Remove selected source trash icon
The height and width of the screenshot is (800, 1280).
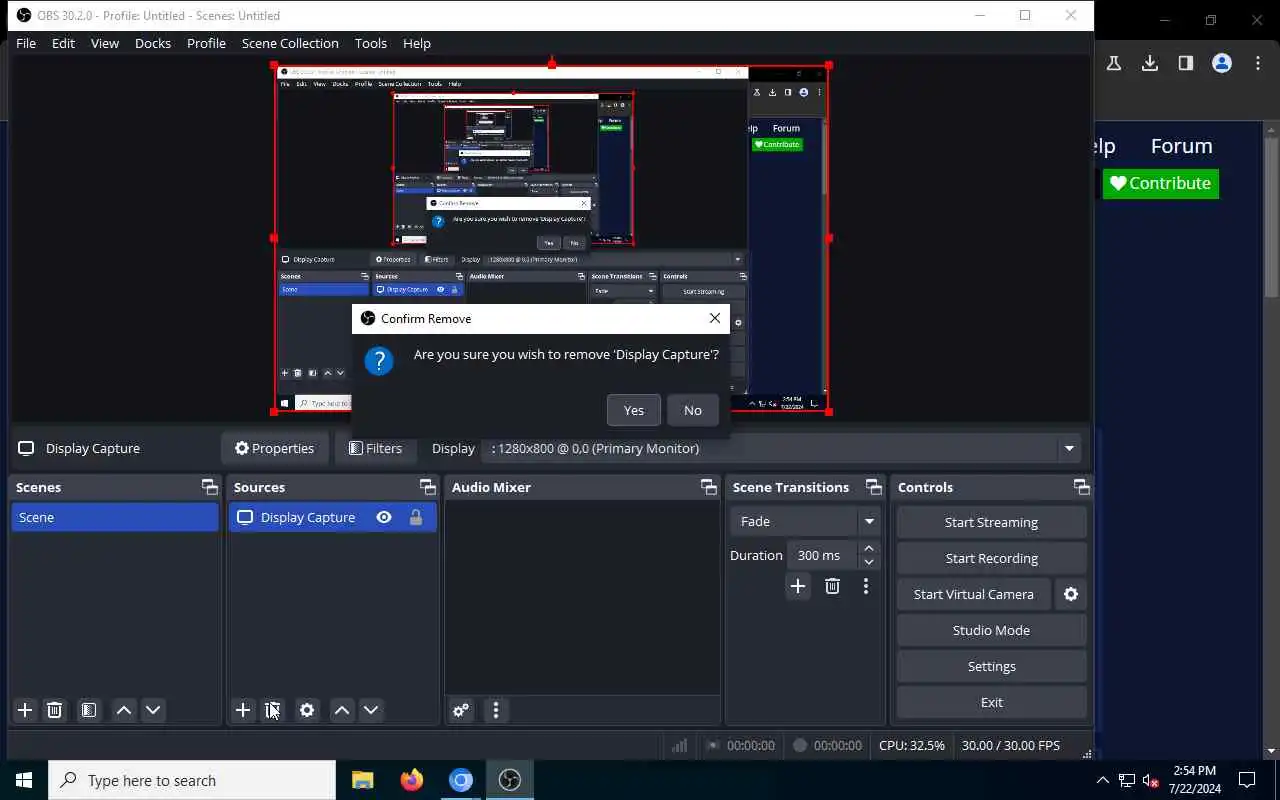tap(273, 710)
